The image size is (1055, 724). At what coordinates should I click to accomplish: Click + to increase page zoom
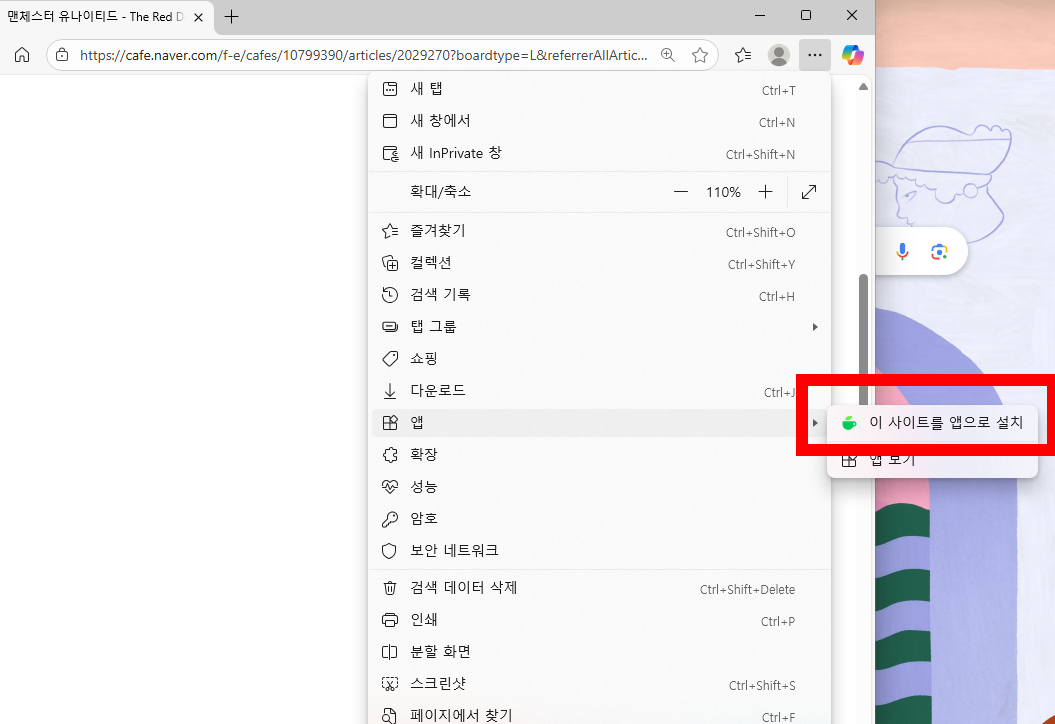pos(765,191)
